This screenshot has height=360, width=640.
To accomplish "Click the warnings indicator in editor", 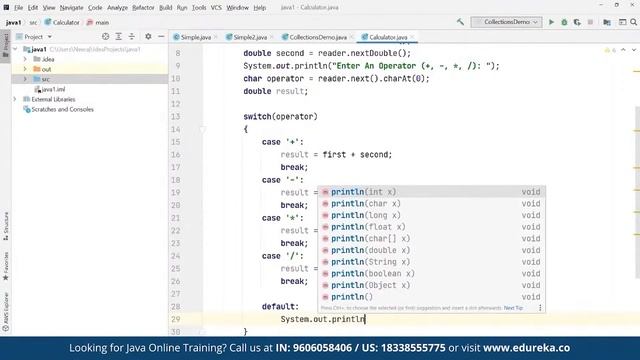I will (610, 50).
